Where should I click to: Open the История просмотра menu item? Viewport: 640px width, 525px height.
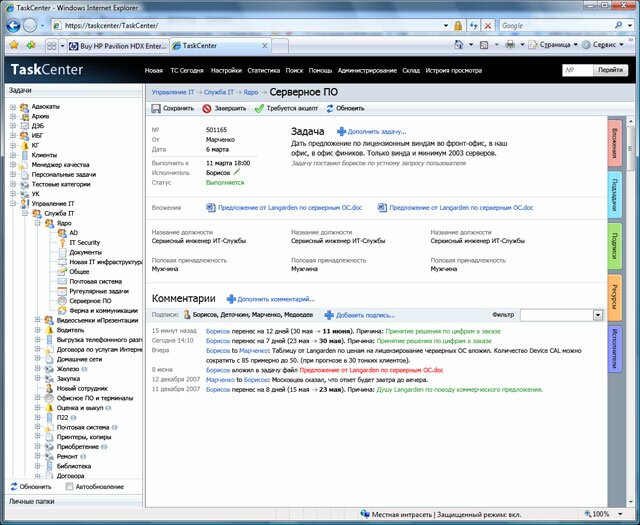453,71
